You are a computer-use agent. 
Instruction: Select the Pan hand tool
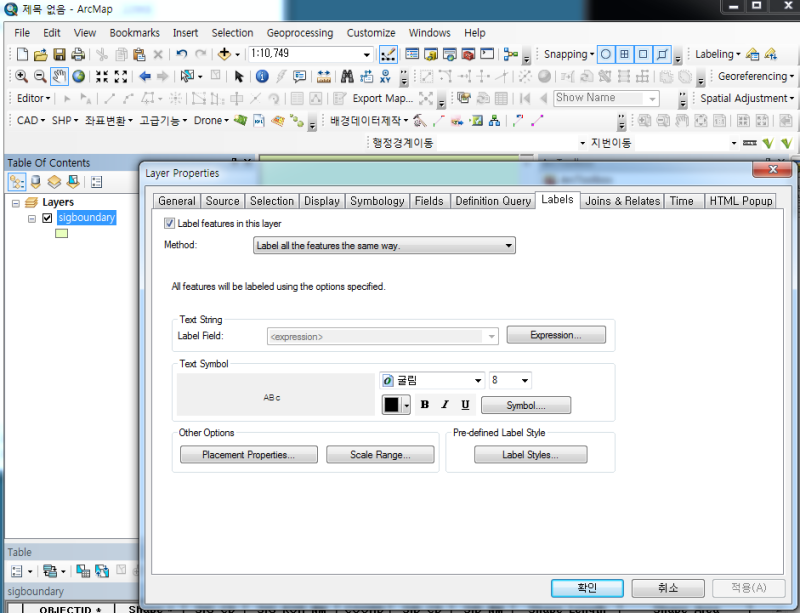[59, 77]
